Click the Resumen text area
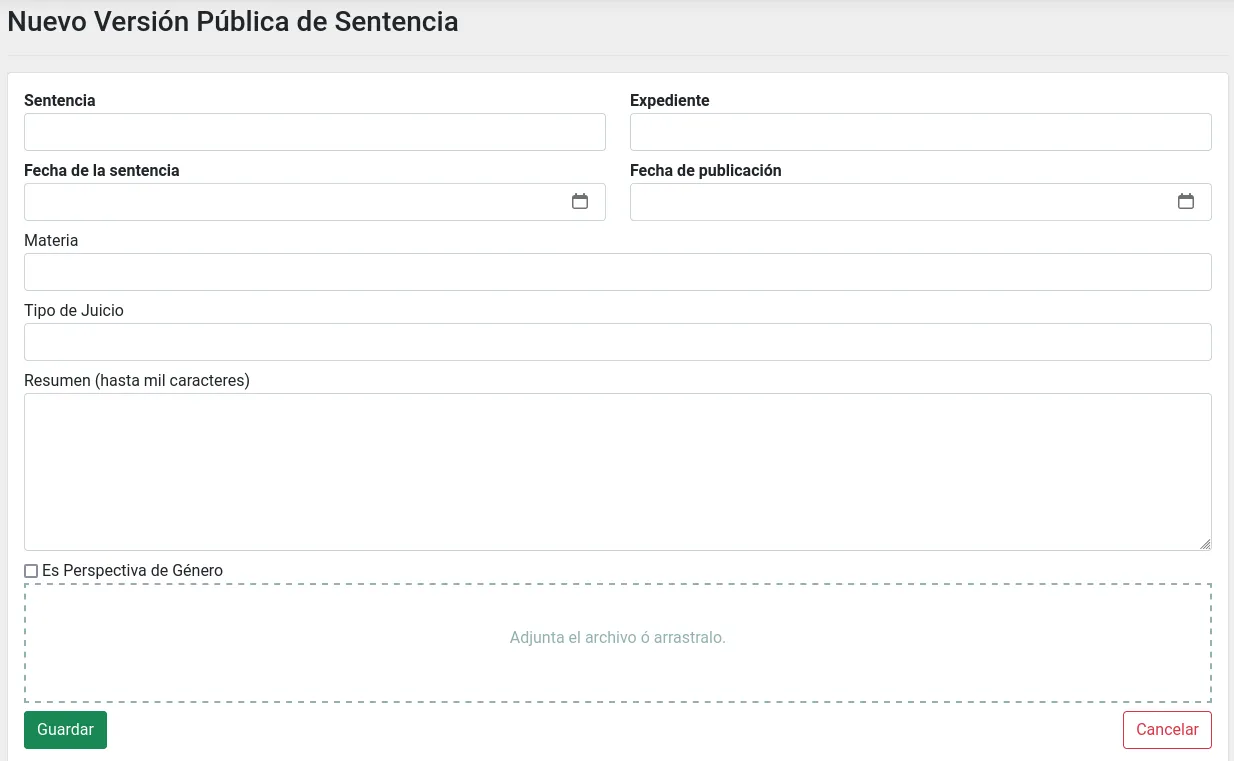1234x761 pixels. pyautogui.click(x=617, y=470)
